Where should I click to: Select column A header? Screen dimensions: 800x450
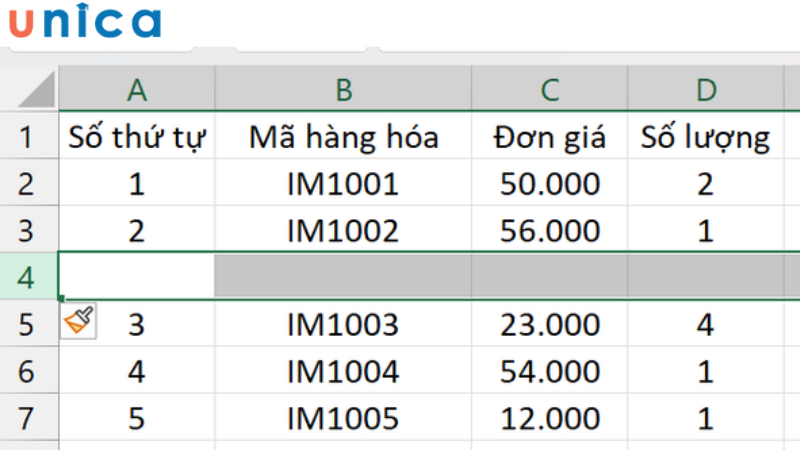137,89
